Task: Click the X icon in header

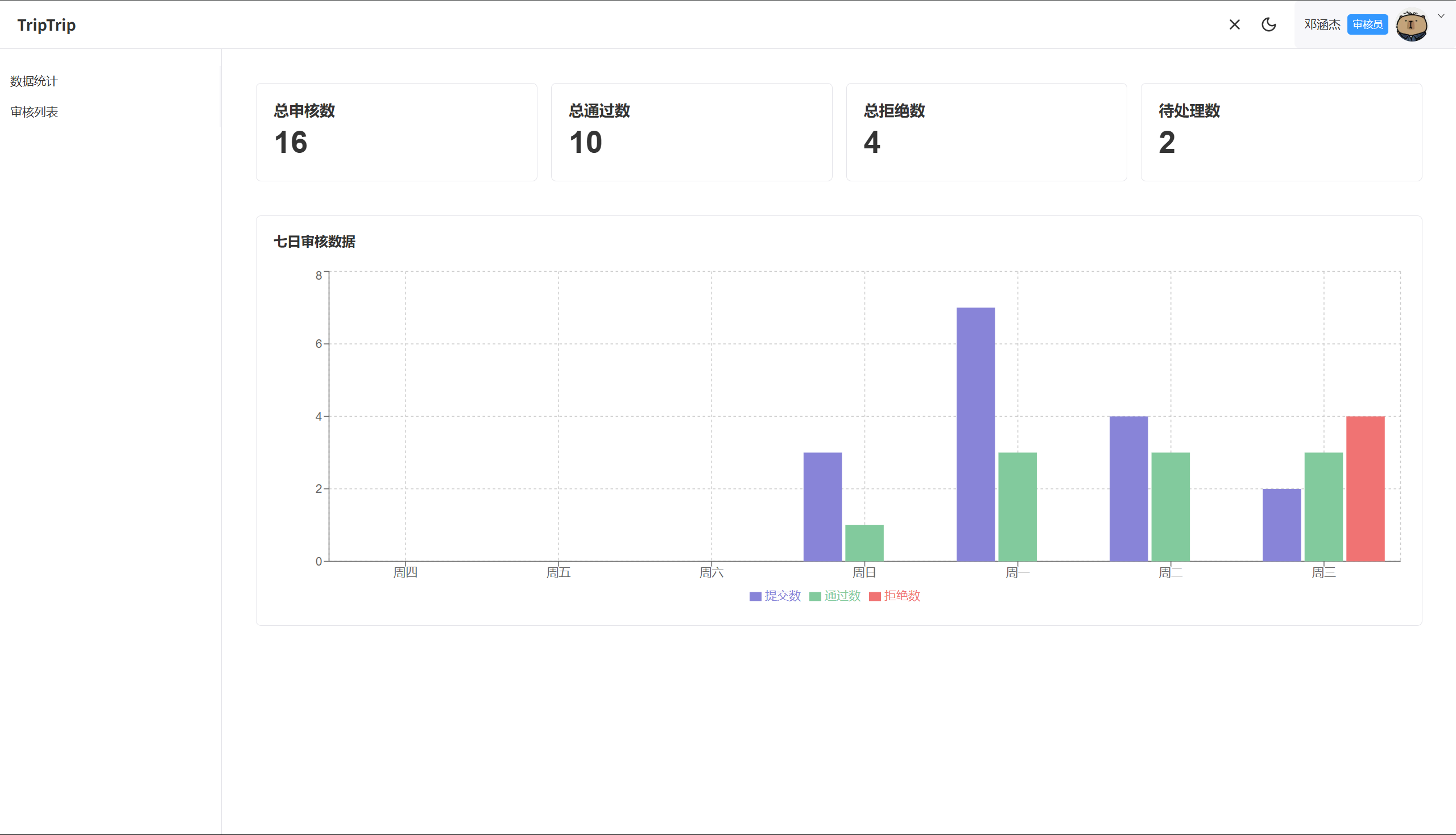Action: click(x=1235, y=24)
